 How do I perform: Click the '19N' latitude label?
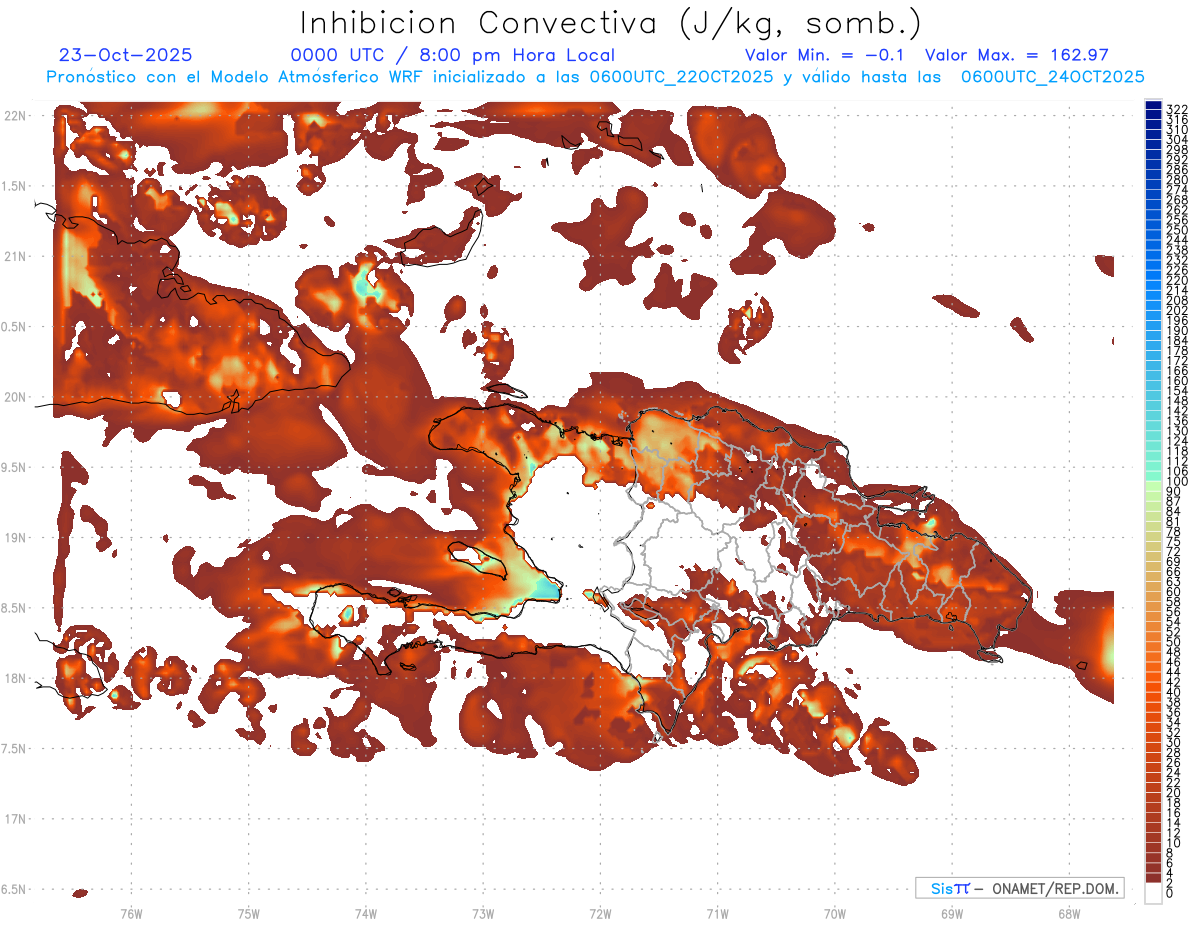(15, 538)
